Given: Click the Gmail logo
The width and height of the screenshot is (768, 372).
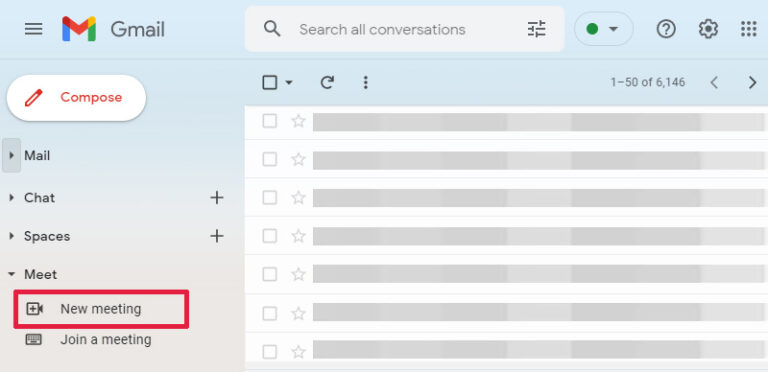Looking at the screenshot, I should [113, 29].
